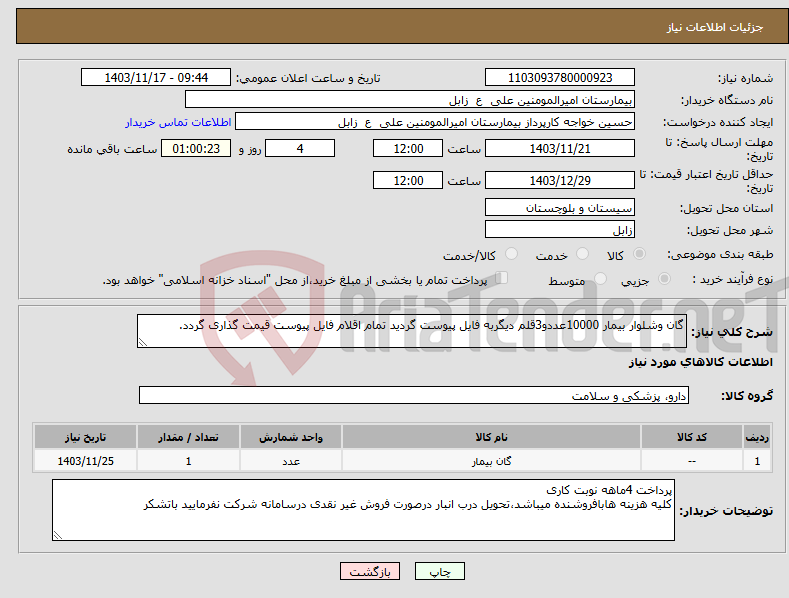The image size is (789, 598).
Task: Click the -- item code cell
Action: point(692,461)
